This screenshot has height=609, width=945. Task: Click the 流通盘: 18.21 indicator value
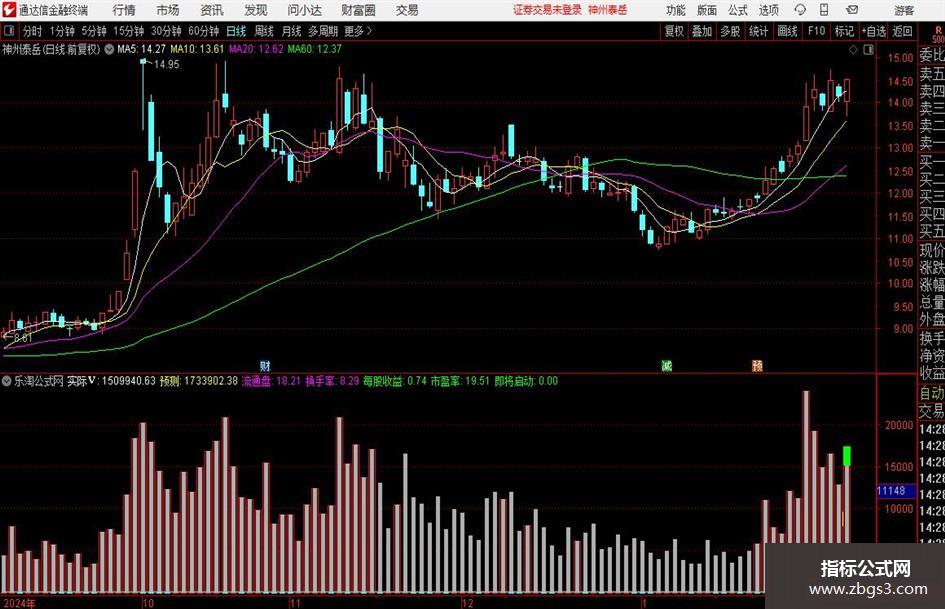[271, 381]
